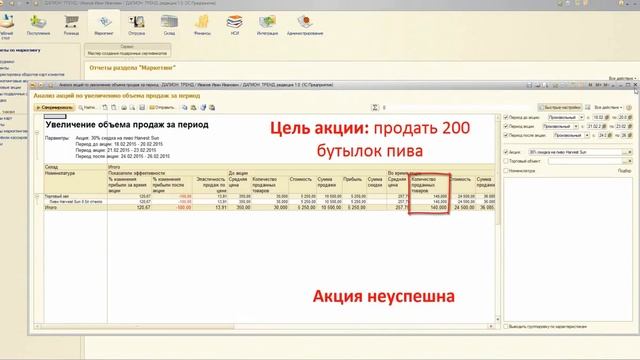The image size is (640, 360).
Task: Click the Подбор link
Action: click(x=624, y=171)
